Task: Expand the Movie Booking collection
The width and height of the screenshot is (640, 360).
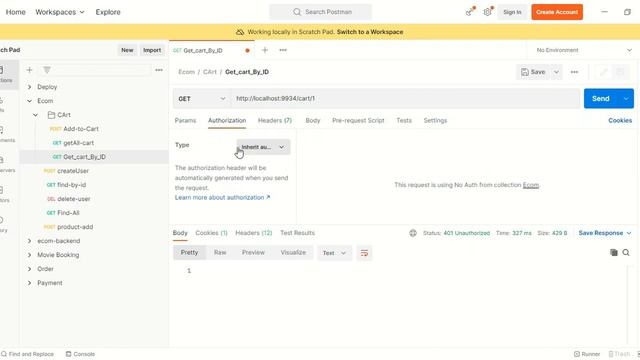Action: (29, 255)
